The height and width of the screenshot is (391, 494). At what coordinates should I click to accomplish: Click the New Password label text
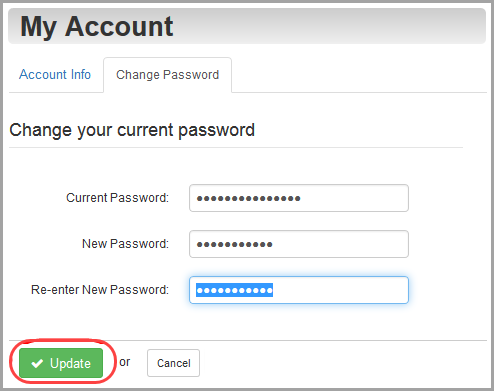tap(125, 244)
